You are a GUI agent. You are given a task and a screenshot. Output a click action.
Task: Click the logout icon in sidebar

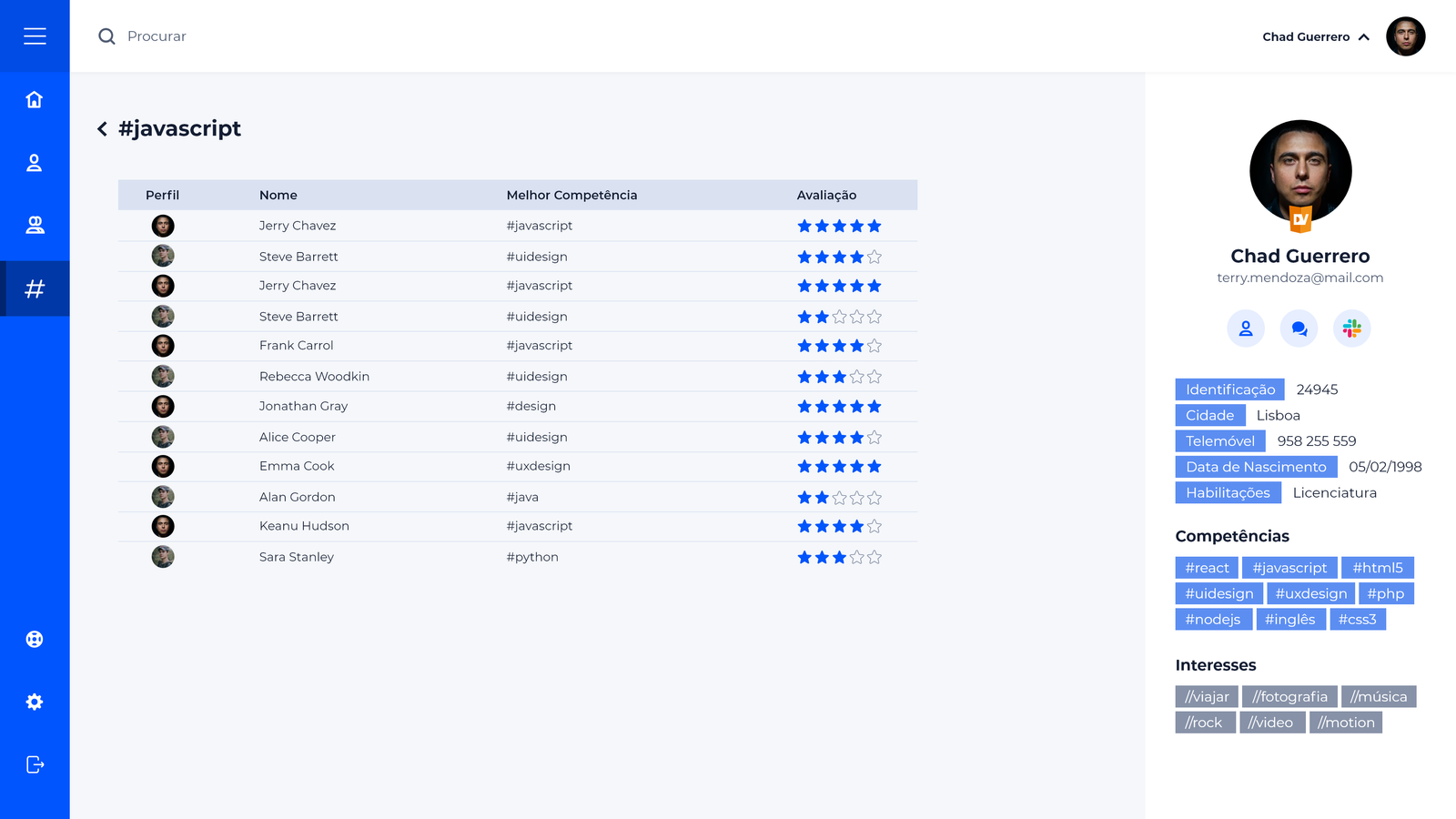tap(35, 764)
